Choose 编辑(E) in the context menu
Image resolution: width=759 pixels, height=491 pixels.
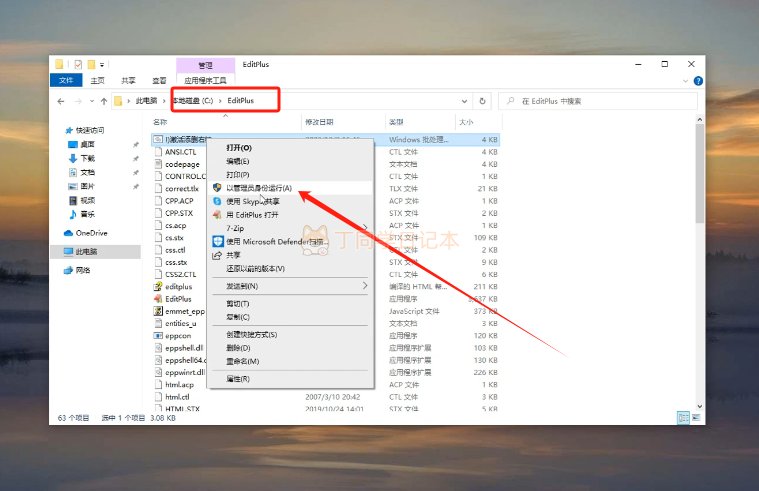[x=290, y=161]
